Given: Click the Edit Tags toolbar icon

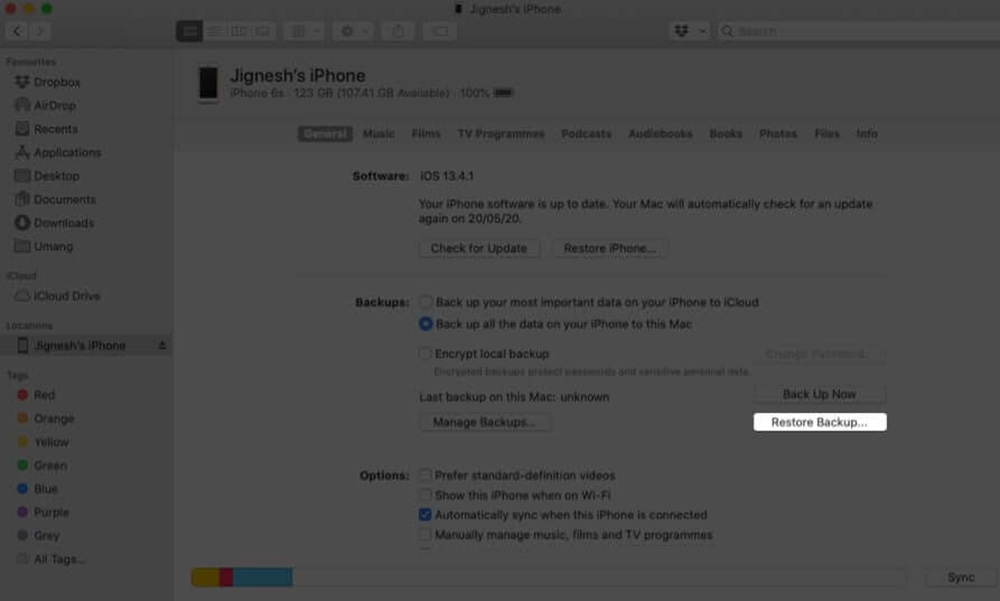Looking at the screenshot, I should [439, 31].
